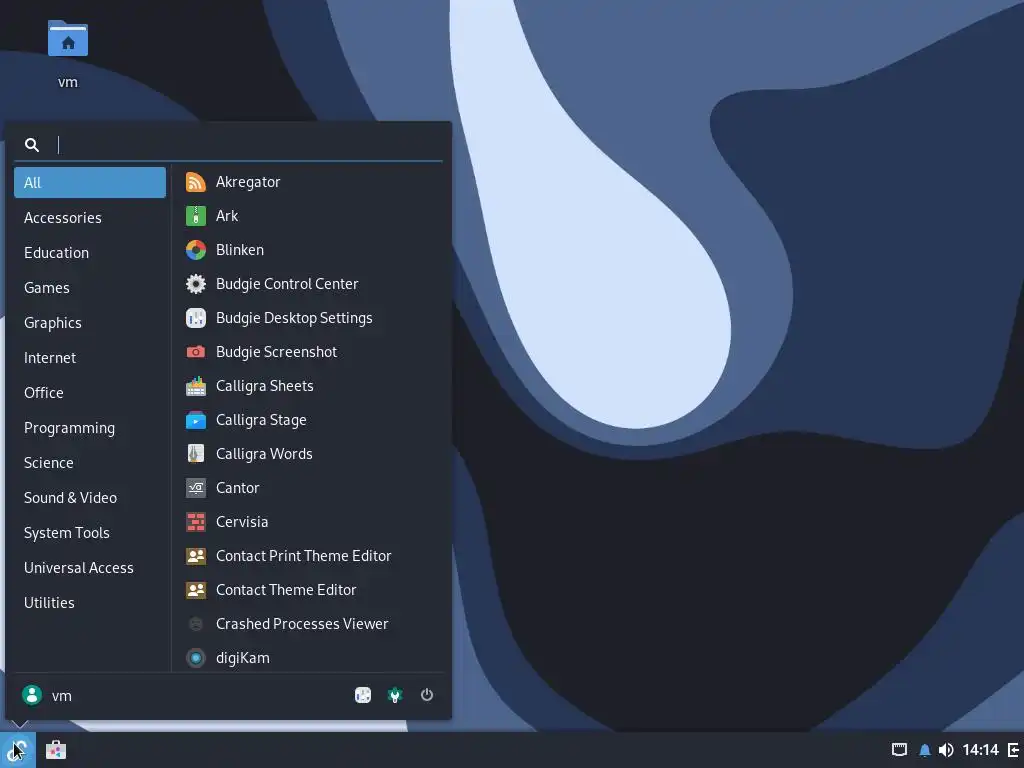Click the "digiKam" text

click(x=243, y=658)
